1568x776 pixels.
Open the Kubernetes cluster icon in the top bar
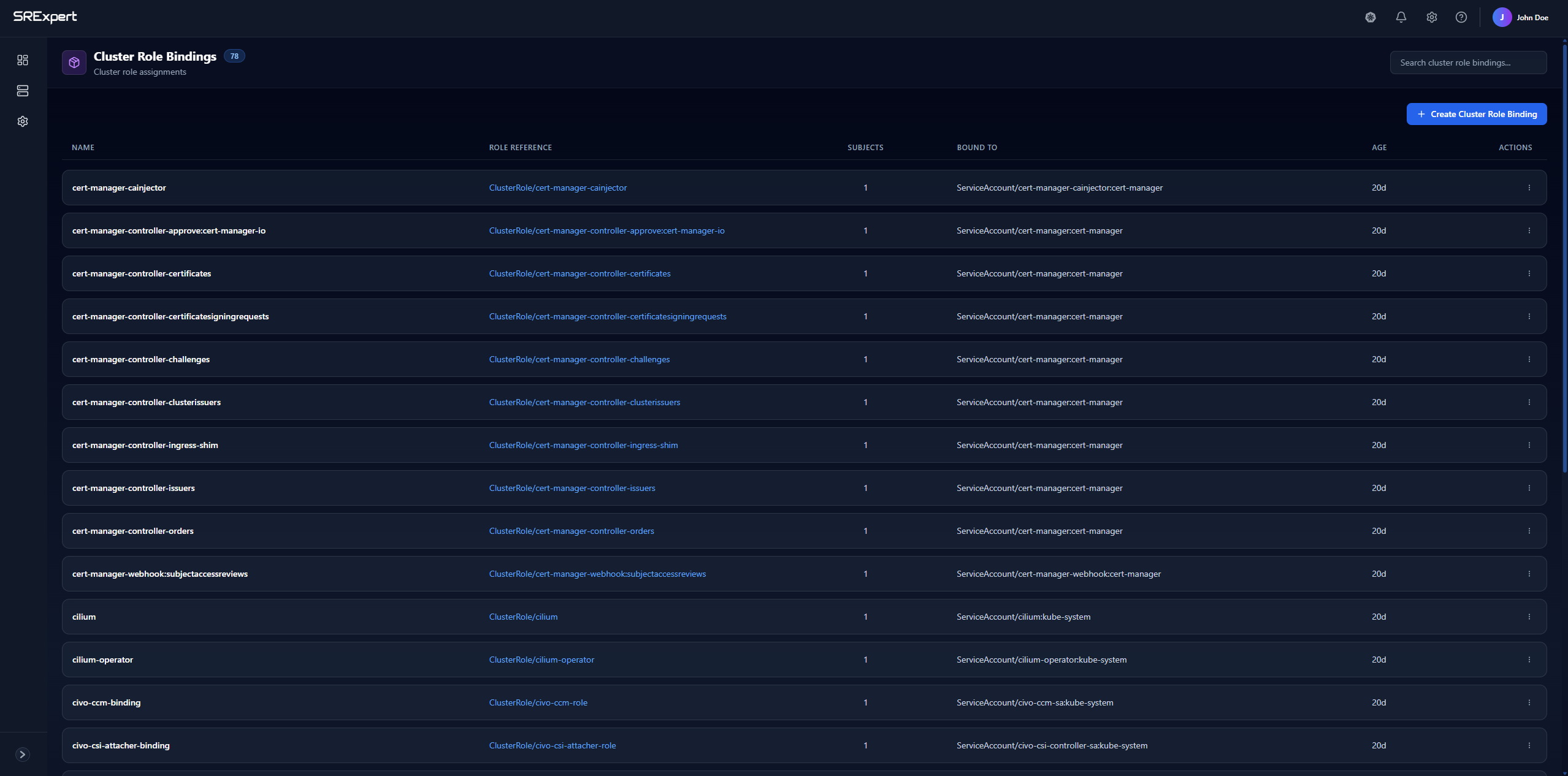pyautogui.click(x=1370, y=17)
